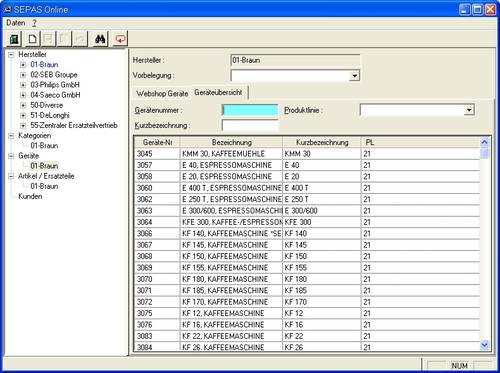Collapse the Kategorien tree node
Screen dimensions: 500x373
coord(11,136)
